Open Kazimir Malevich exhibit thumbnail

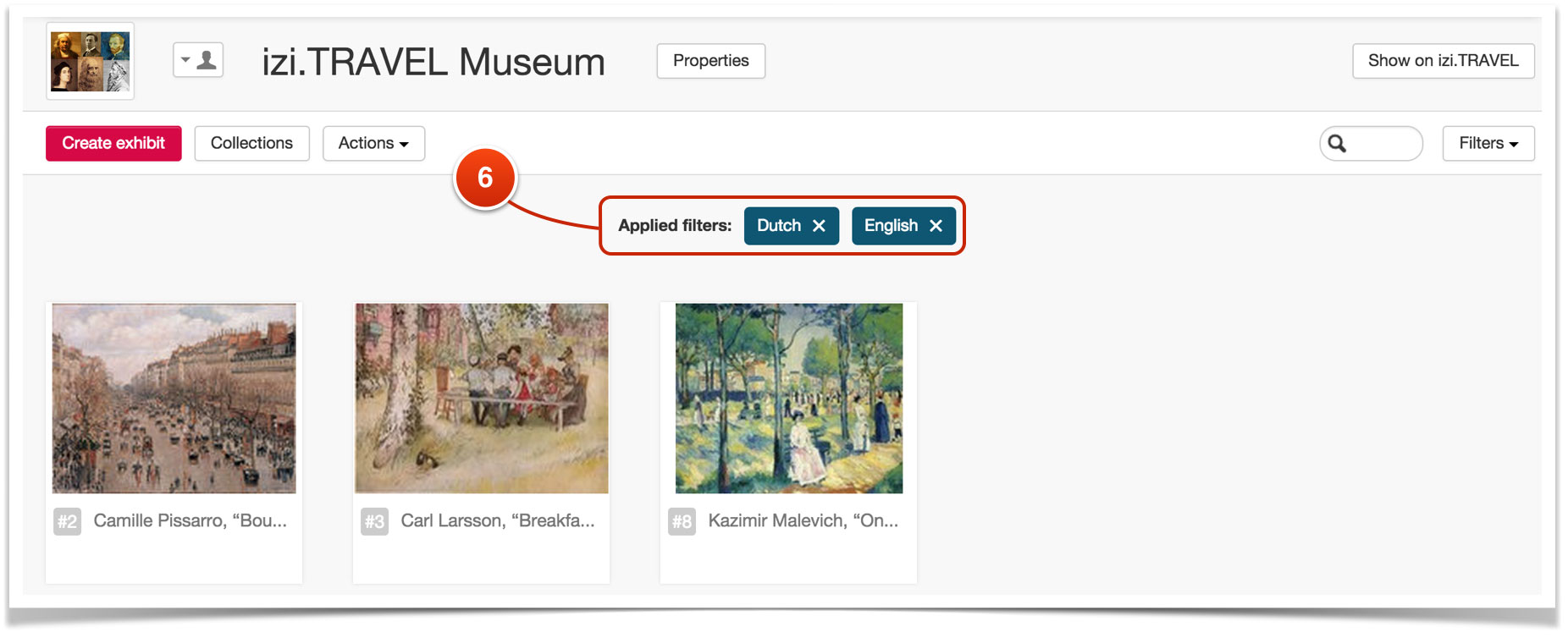[789, 399]
